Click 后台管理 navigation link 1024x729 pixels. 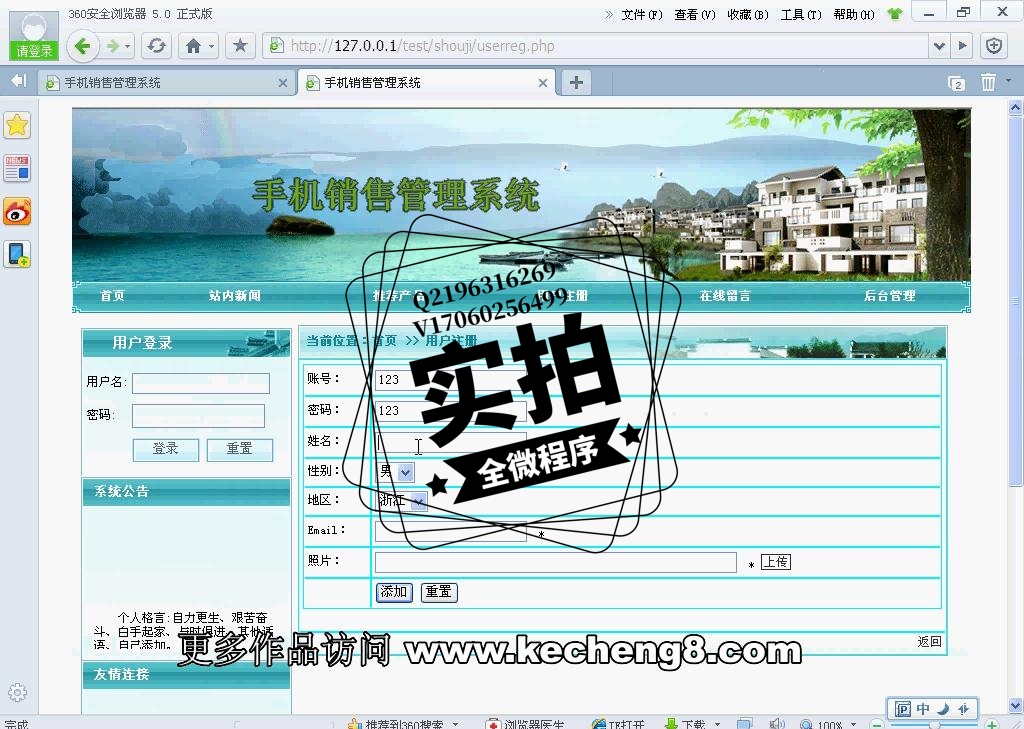point(889,296)
